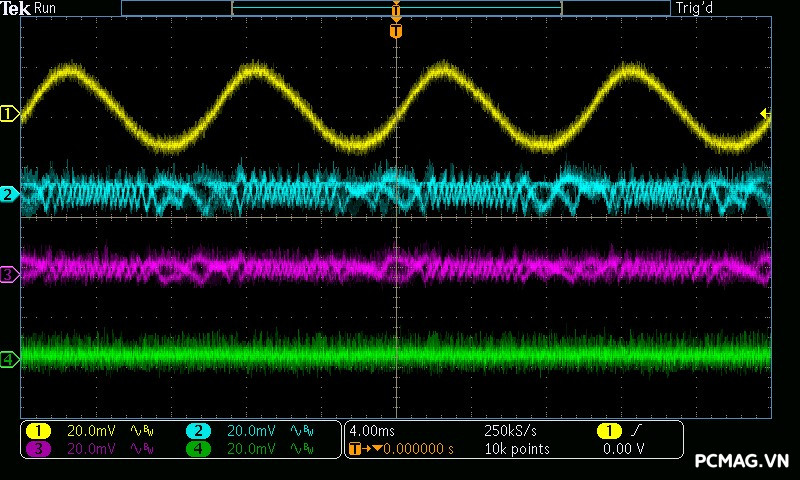Click the channel 1 yellow ground marker
800x480 pixels.
point(9,114)
